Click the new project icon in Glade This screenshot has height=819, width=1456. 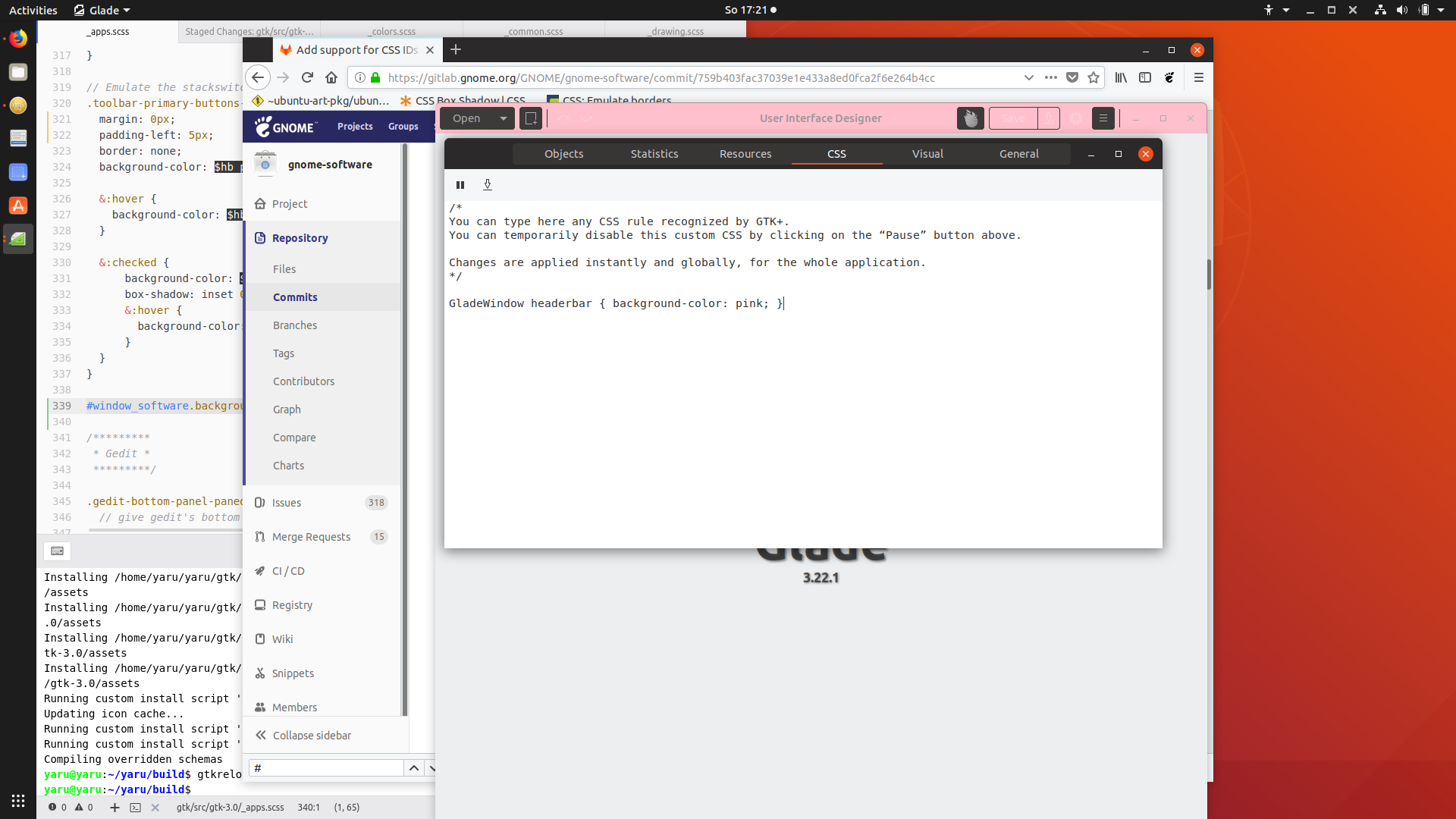[531, 118]
